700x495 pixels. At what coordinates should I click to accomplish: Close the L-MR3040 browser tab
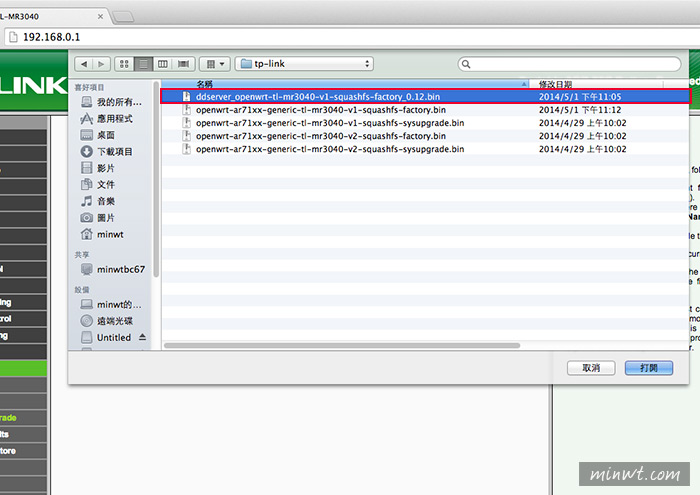100,17
